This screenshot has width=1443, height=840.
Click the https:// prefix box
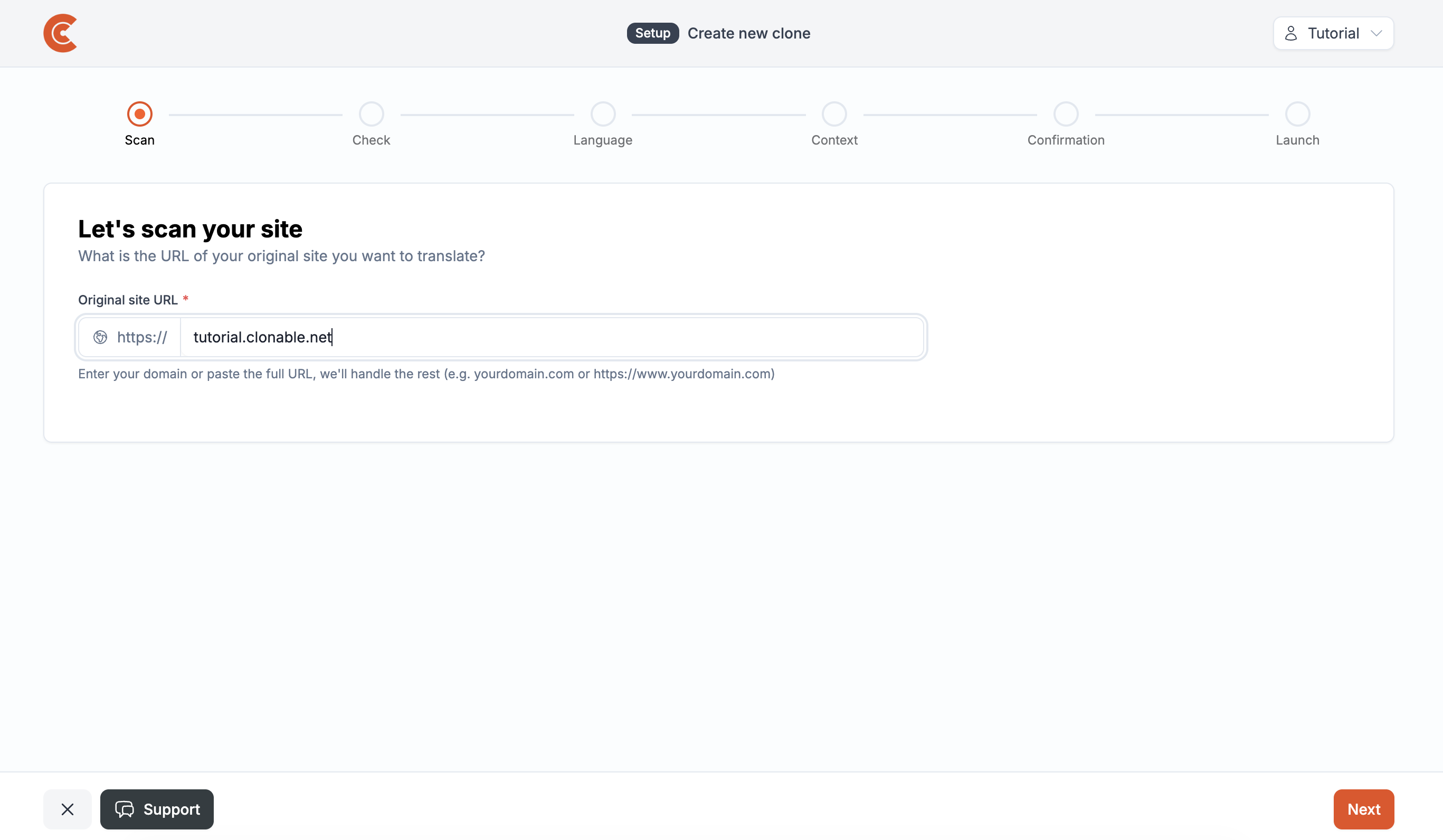pos(129,337)
